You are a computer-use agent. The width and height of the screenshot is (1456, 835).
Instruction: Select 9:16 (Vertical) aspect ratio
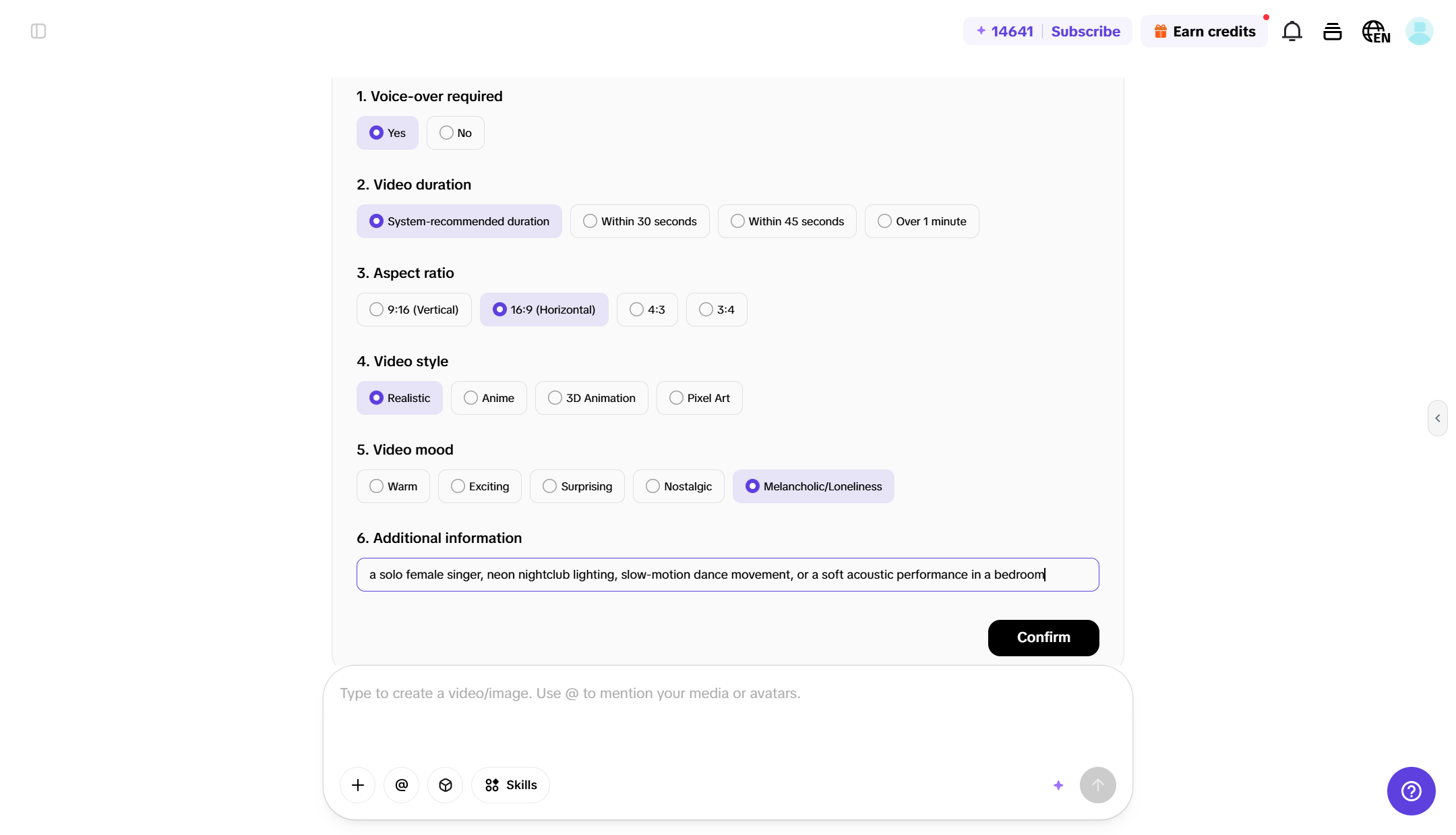point(414,310)
